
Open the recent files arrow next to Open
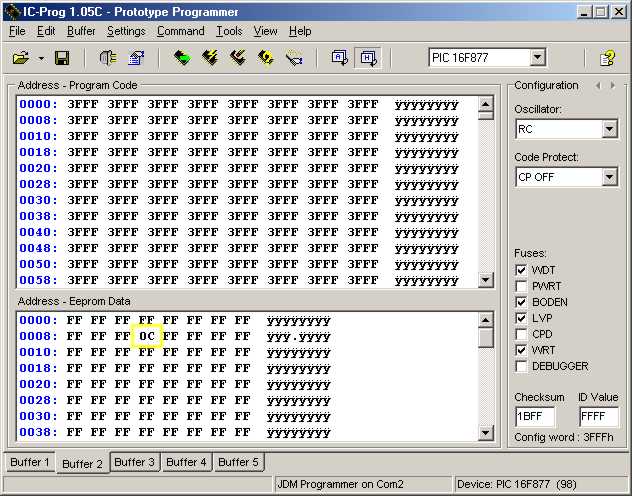pos(41,59)
